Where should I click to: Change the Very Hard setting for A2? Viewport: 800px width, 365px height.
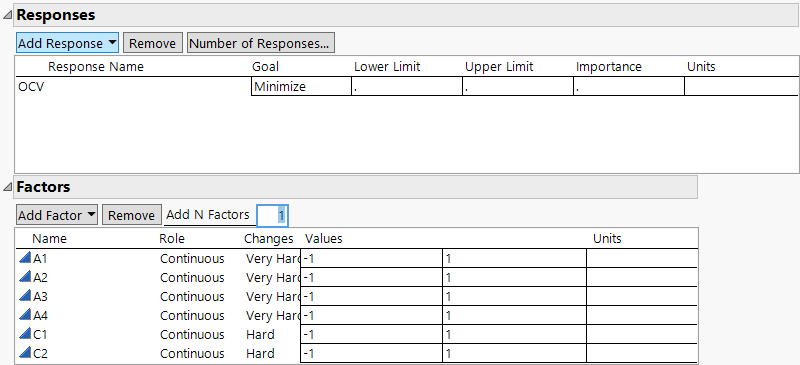pos(273,278)
